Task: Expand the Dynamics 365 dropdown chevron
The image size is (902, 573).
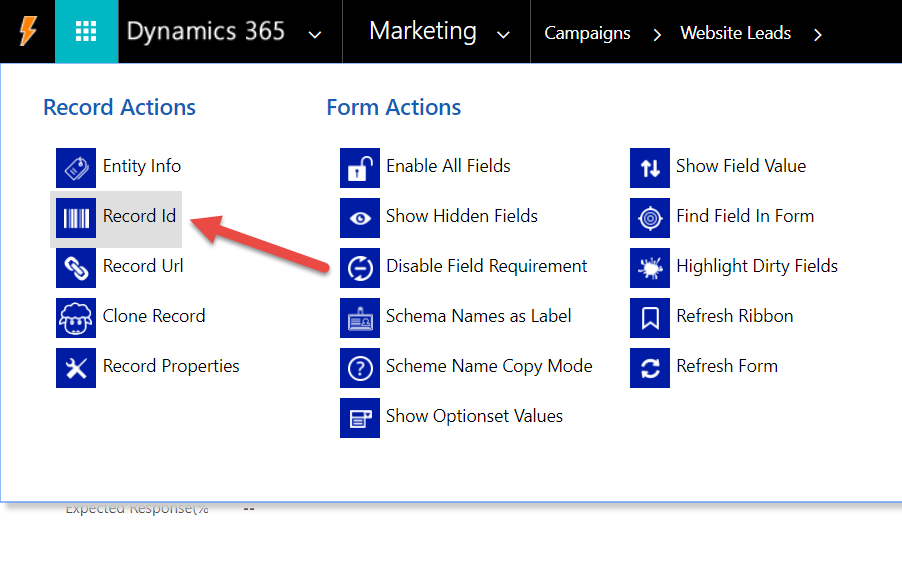Action: pos(315,35)
